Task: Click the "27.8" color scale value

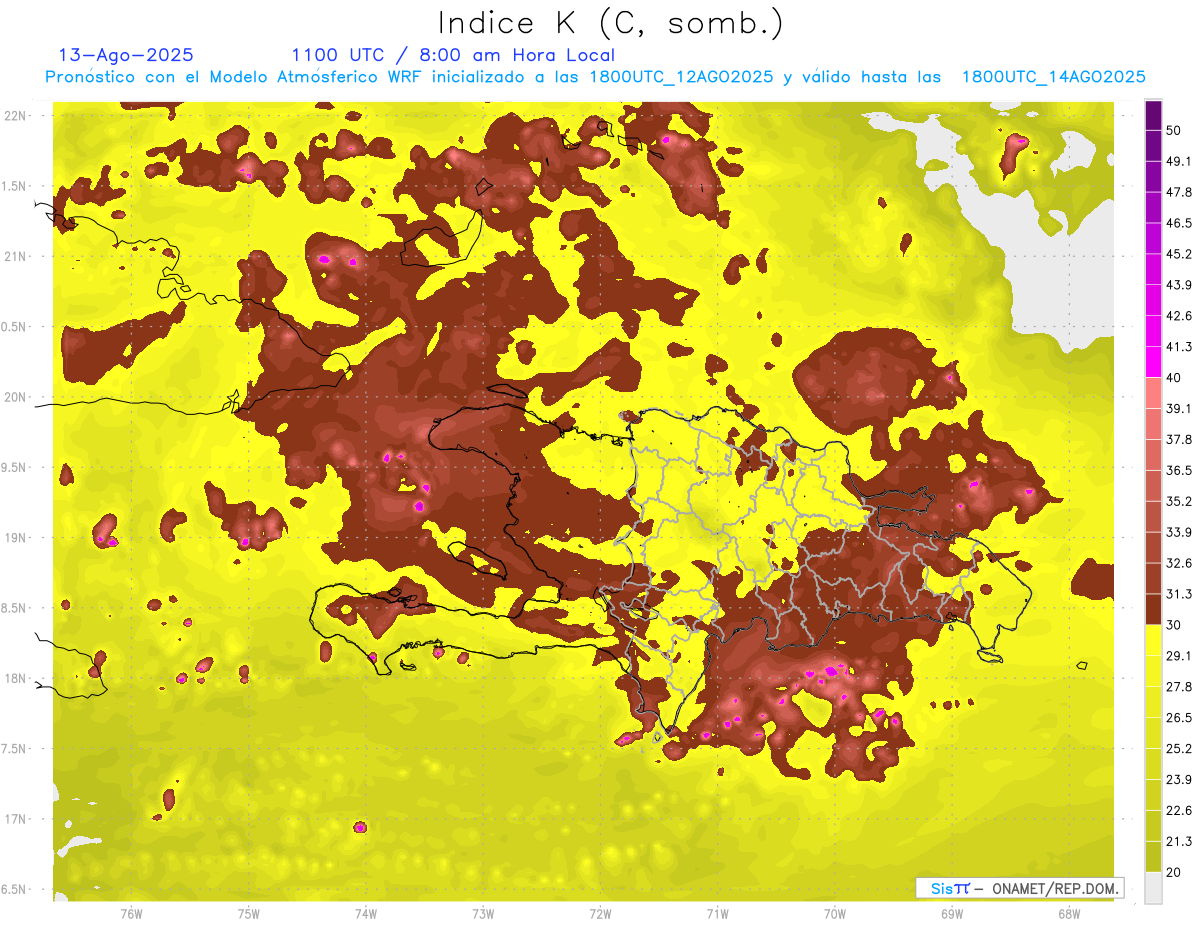Action: click(1179, 687)
